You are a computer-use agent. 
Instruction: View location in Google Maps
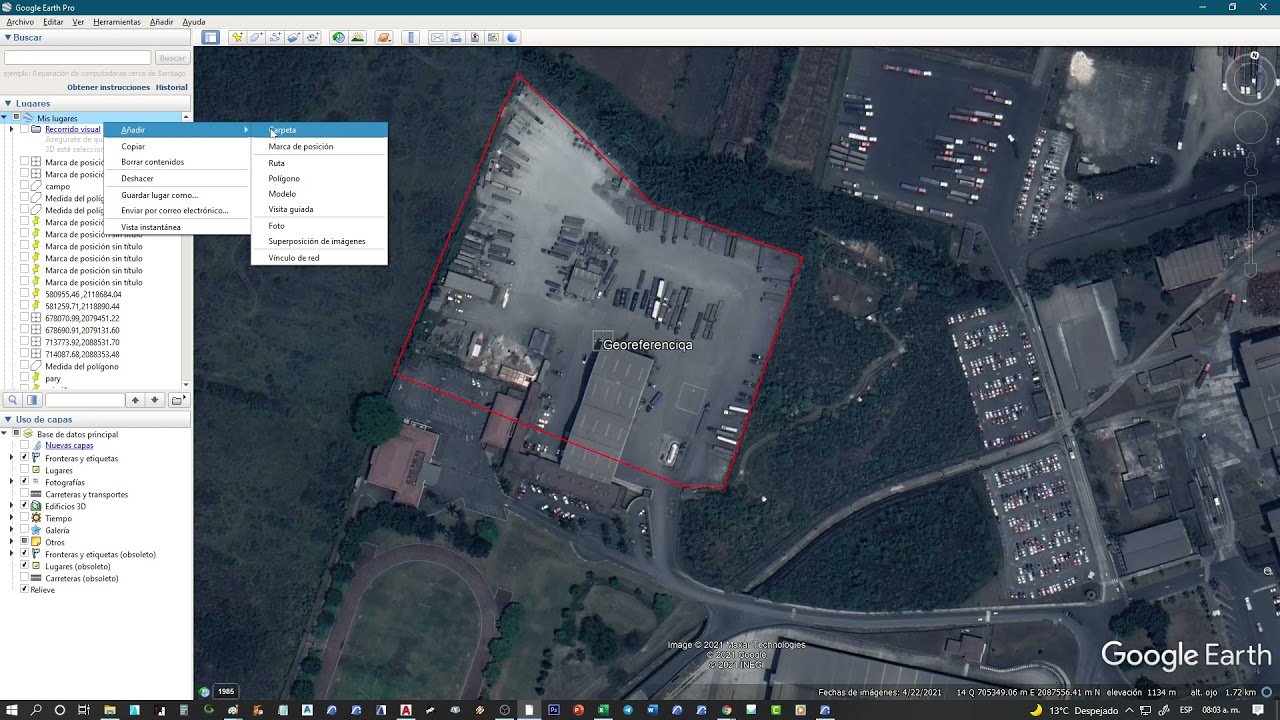coord(494,38)
